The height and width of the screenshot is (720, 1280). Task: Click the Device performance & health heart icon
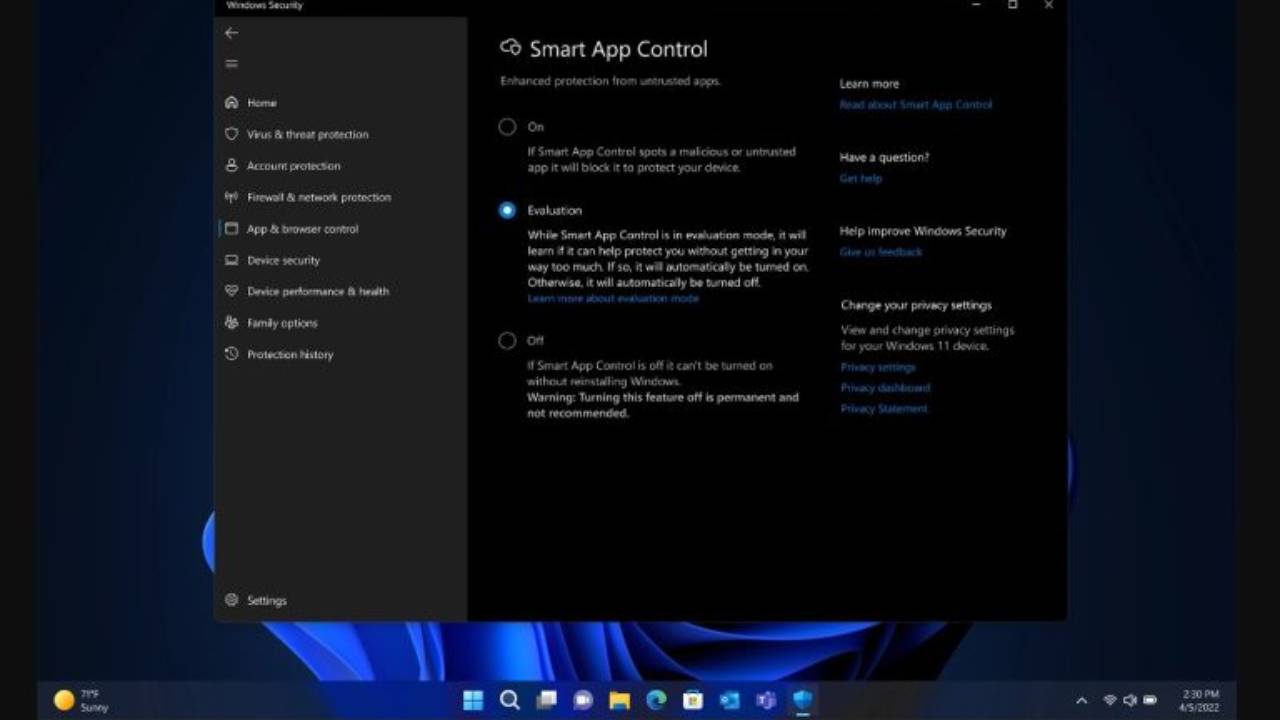tap(232, 291)
